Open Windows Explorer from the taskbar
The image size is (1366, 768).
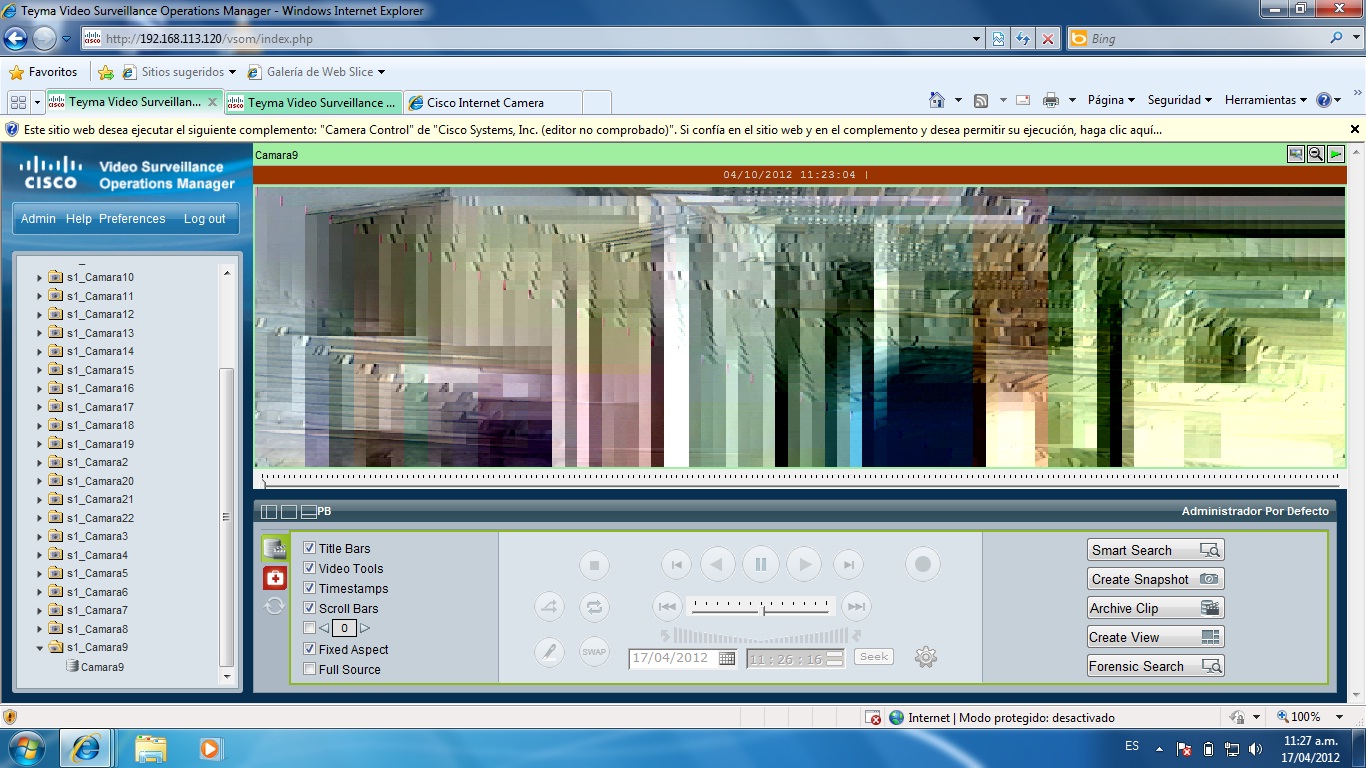pos(151,748)
